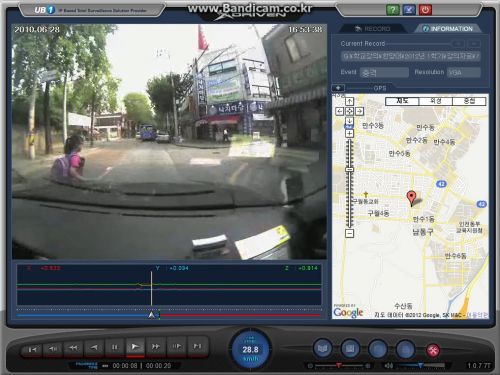Adjust the volume slider handle
The image size is (500, 375).
tap(421, 366)
